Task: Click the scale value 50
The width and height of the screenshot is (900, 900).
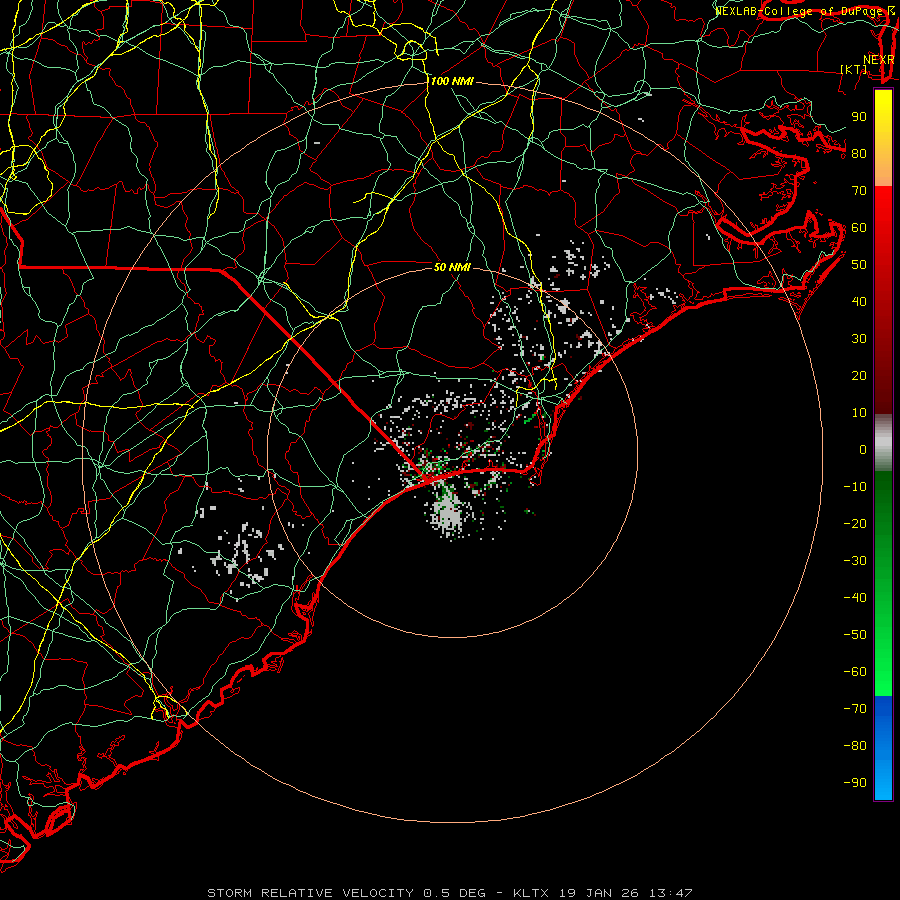Action: click(x=859, y=265)
